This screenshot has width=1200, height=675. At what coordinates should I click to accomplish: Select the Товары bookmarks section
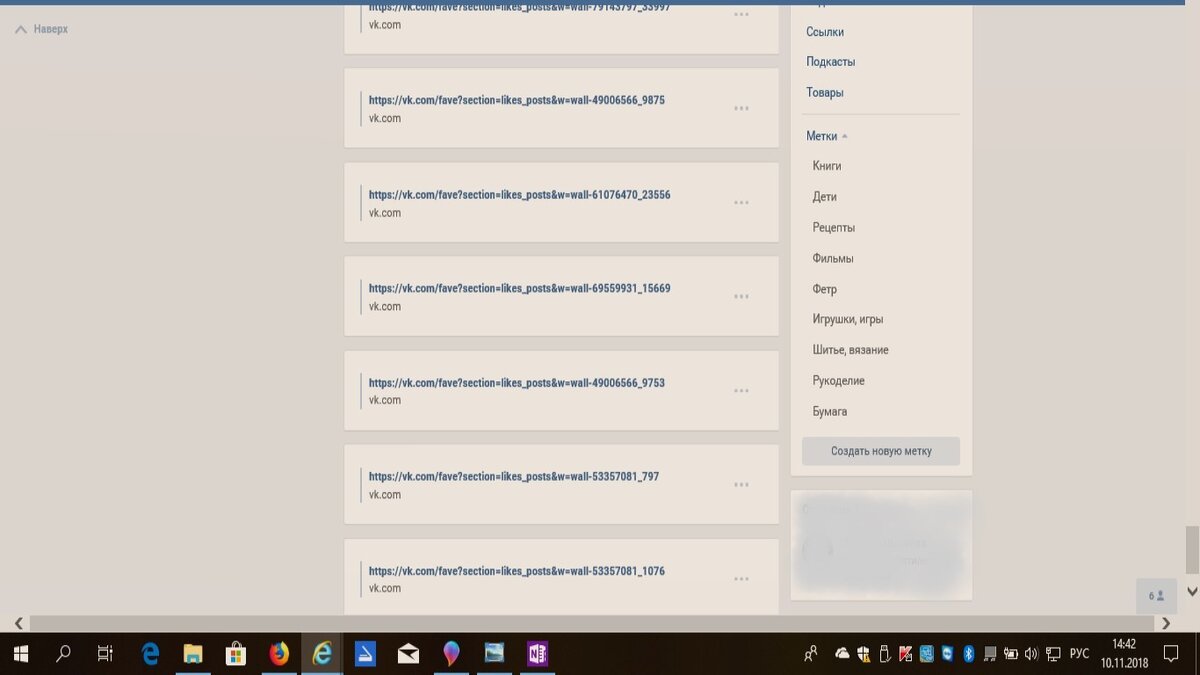coord(825,93)
